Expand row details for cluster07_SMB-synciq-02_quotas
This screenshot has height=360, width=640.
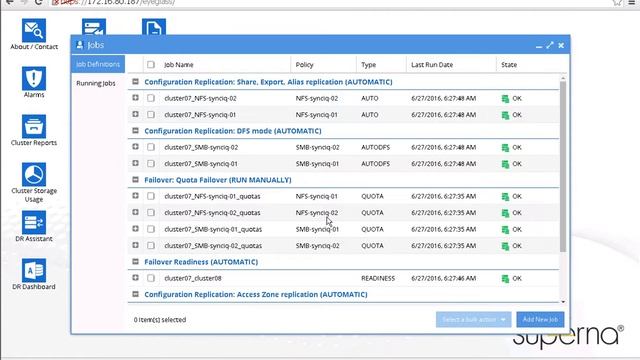pos(136,245)
